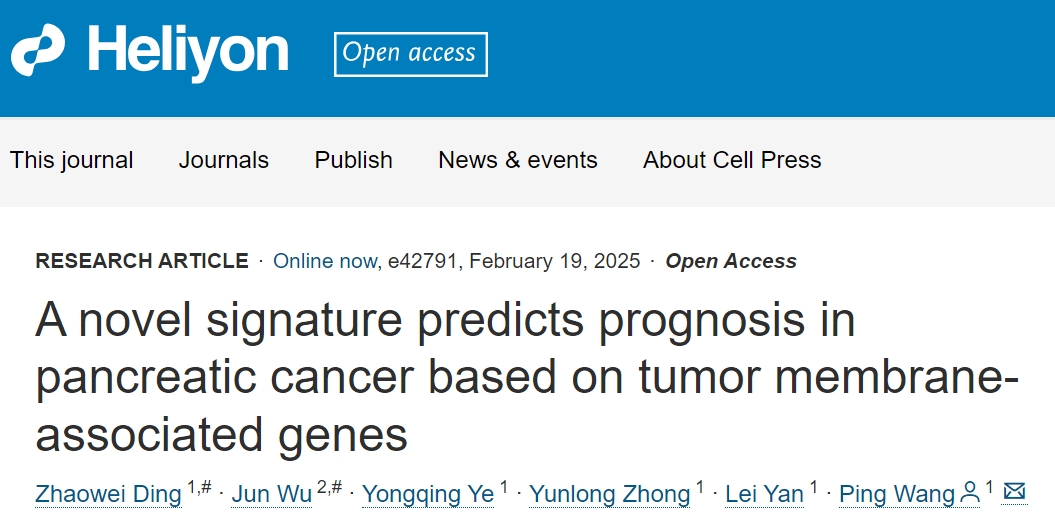Click the Heliyon swirl logo icon
This screenshot has height=532, width=1055.
coord(38,50)
